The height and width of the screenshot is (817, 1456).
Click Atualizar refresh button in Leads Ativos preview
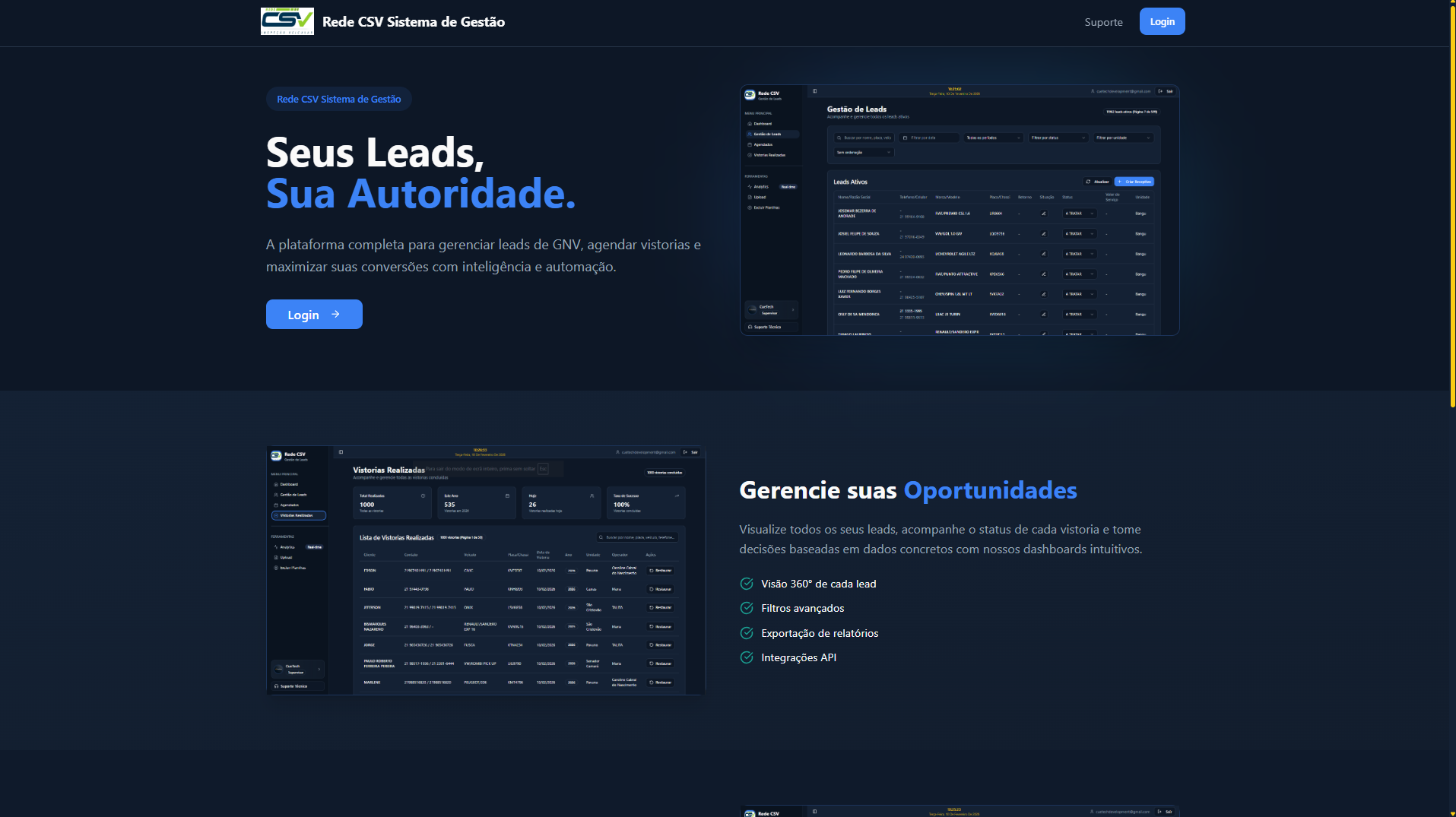pyautogui.click(x=1097, y=182)
